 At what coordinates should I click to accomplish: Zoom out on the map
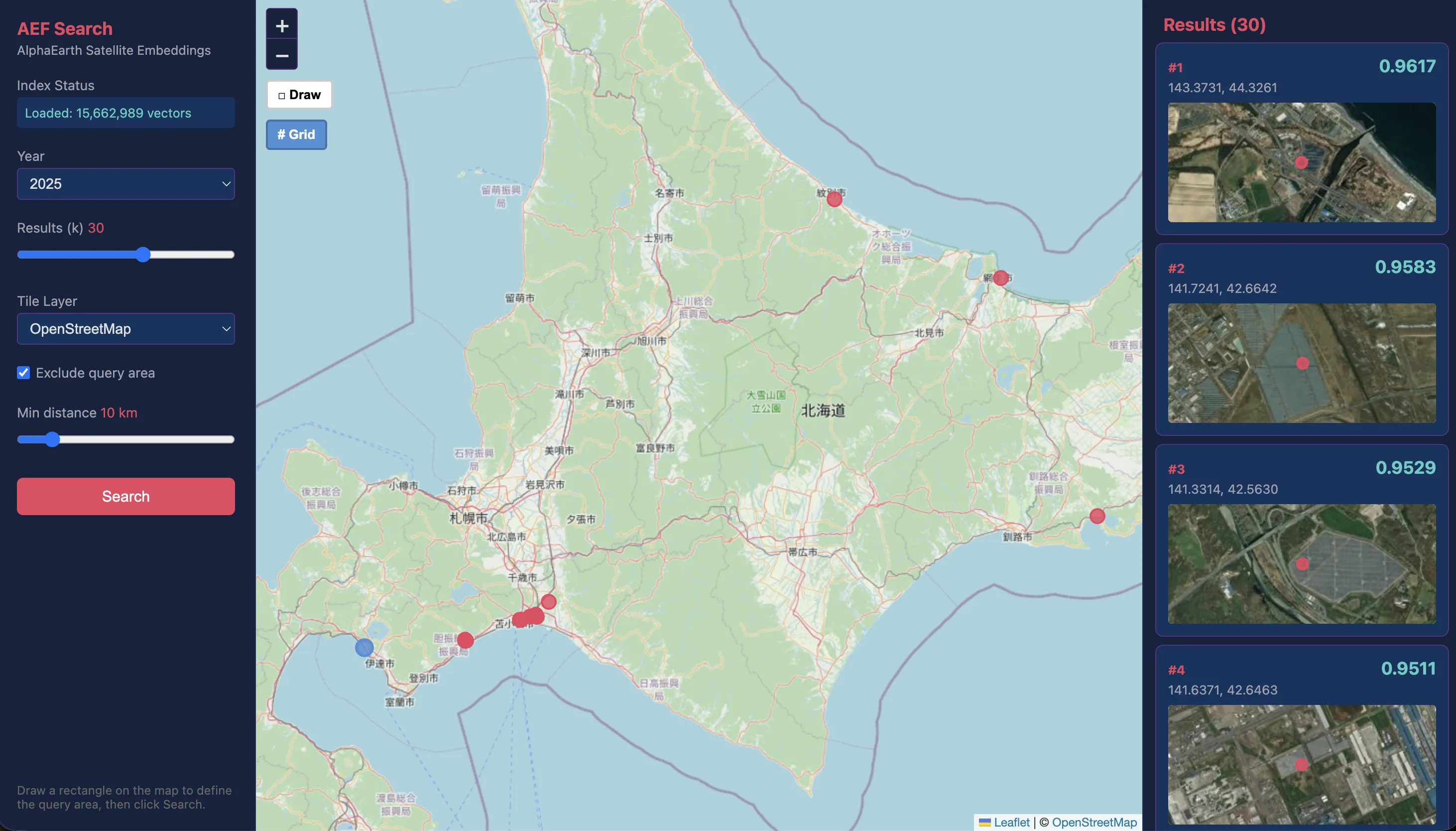coord(282,56)
